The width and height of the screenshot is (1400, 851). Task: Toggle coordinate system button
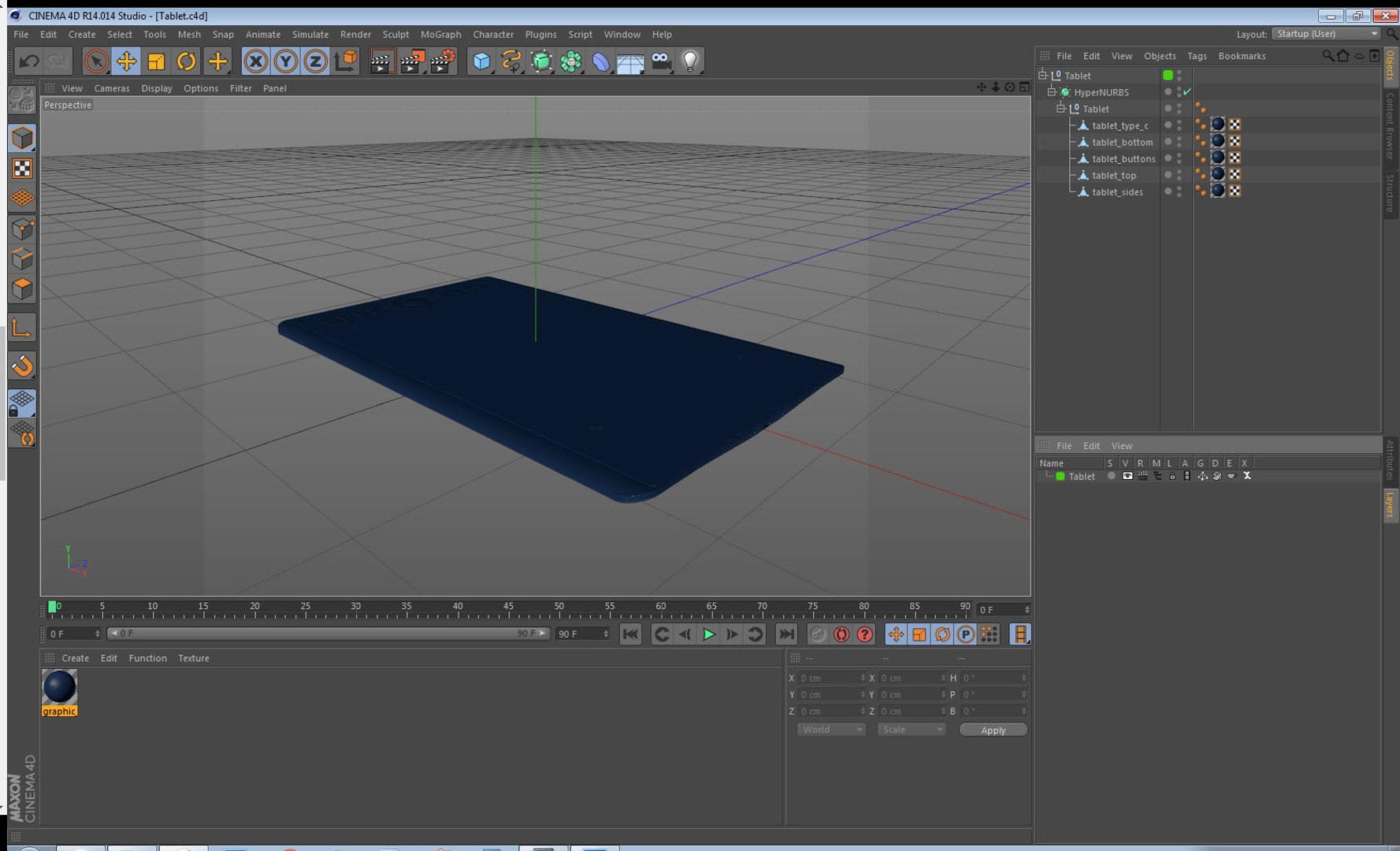(x=345, y=61)
